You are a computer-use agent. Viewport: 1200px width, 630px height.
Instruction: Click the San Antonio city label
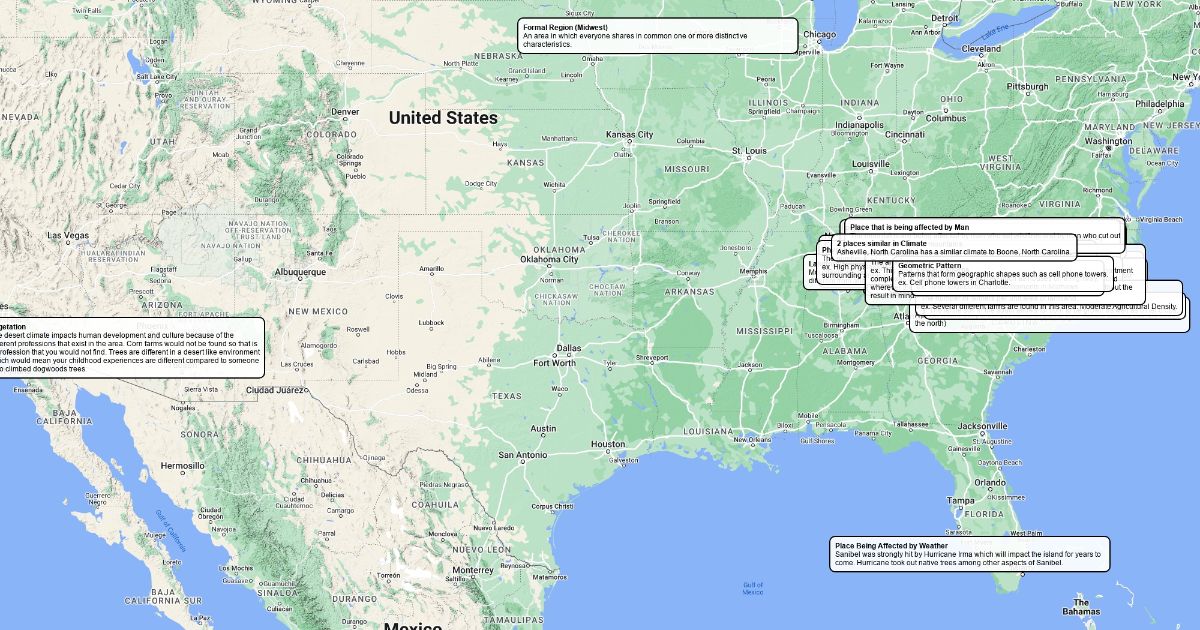coord(523,455)
